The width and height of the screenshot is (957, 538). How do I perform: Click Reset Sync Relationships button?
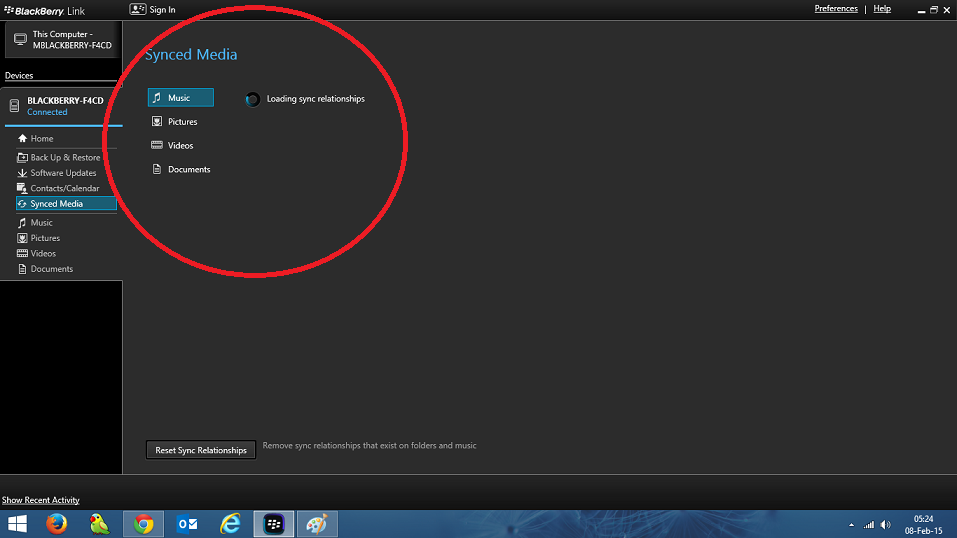click(201, 450)
